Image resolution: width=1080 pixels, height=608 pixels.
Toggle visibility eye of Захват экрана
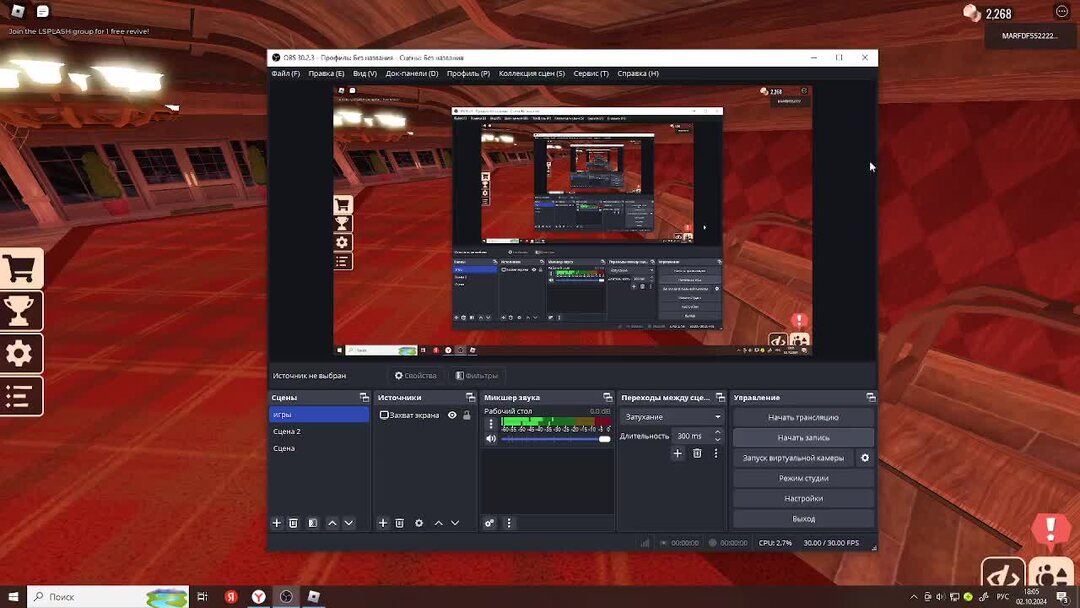pos(453,415)
